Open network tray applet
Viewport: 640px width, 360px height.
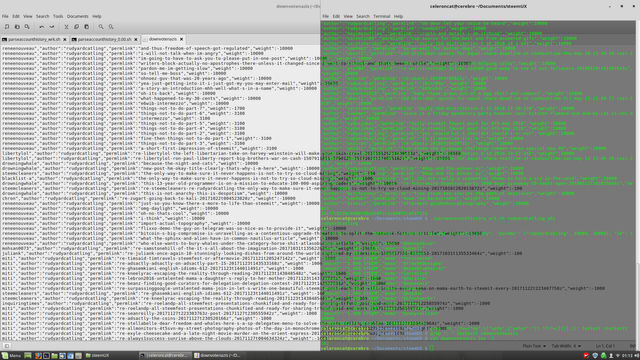click(x=618, y=356)
